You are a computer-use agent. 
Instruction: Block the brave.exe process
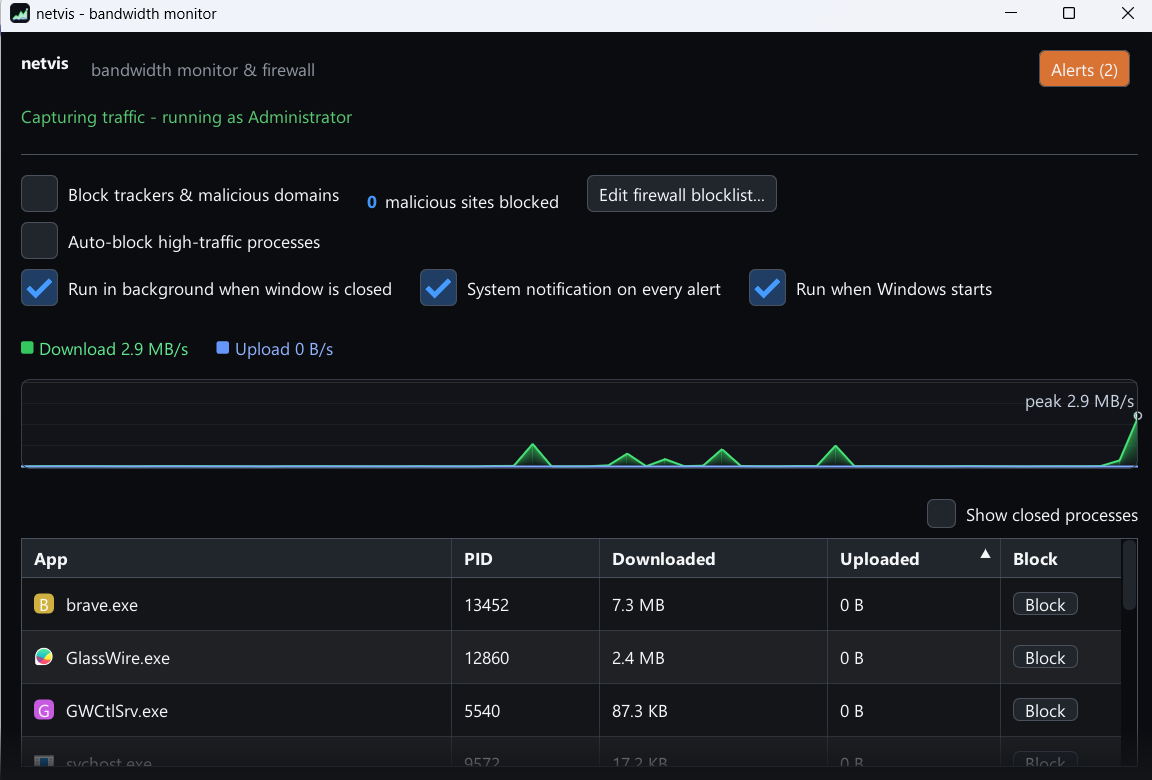point(1045,604)
